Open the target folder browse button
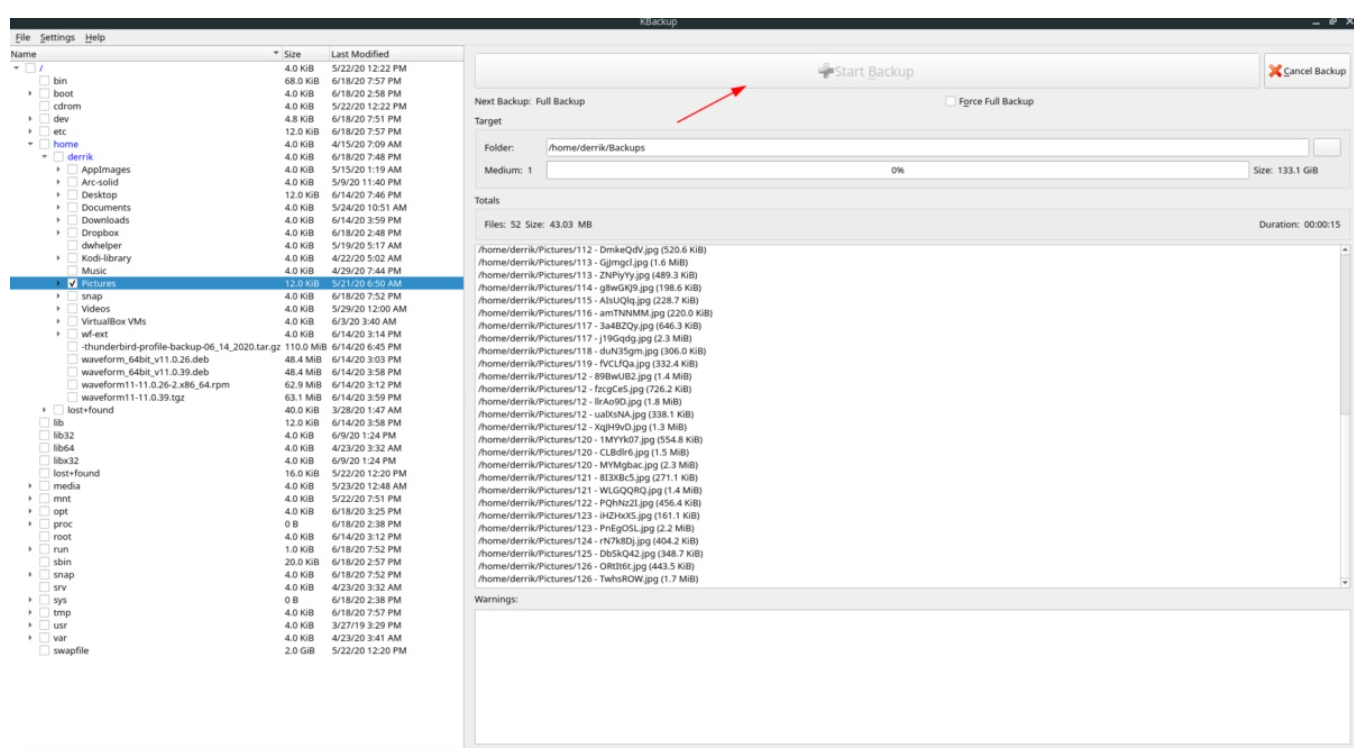Viewport: 1354px width, 754px height. tap(1327, 147)
